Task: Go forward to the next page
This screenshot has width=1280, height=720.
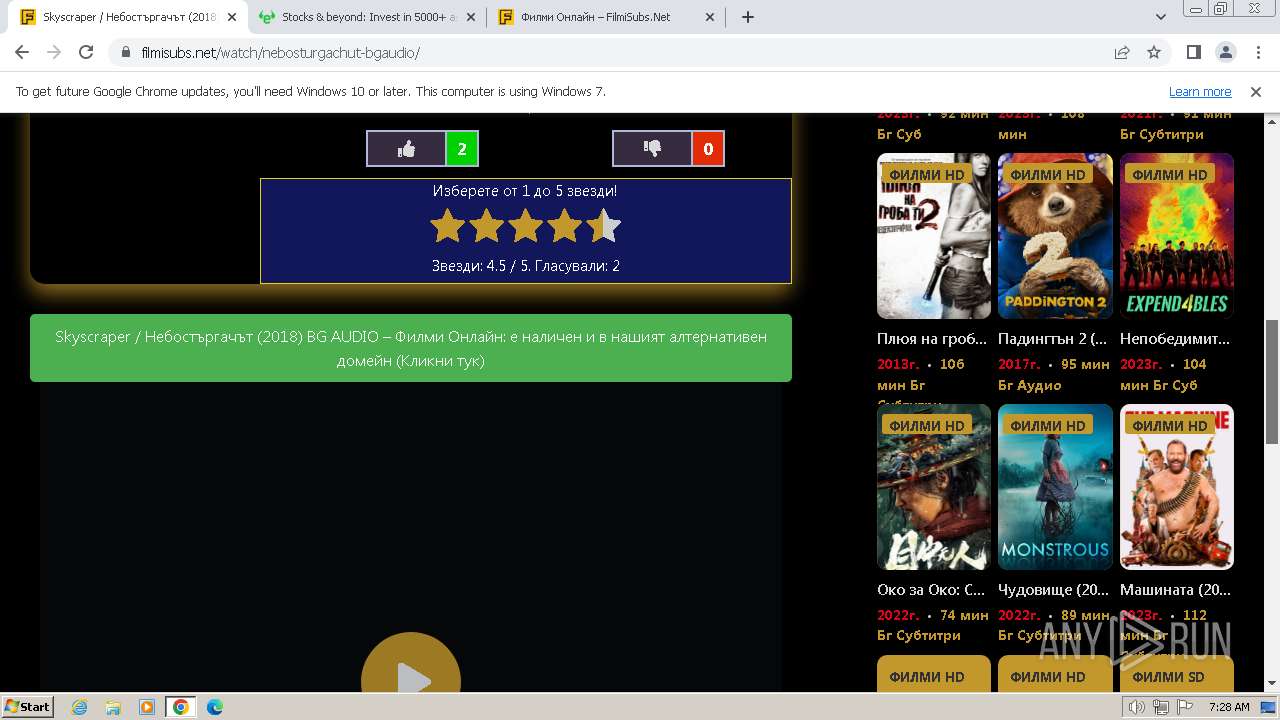Action: (54, 52)
